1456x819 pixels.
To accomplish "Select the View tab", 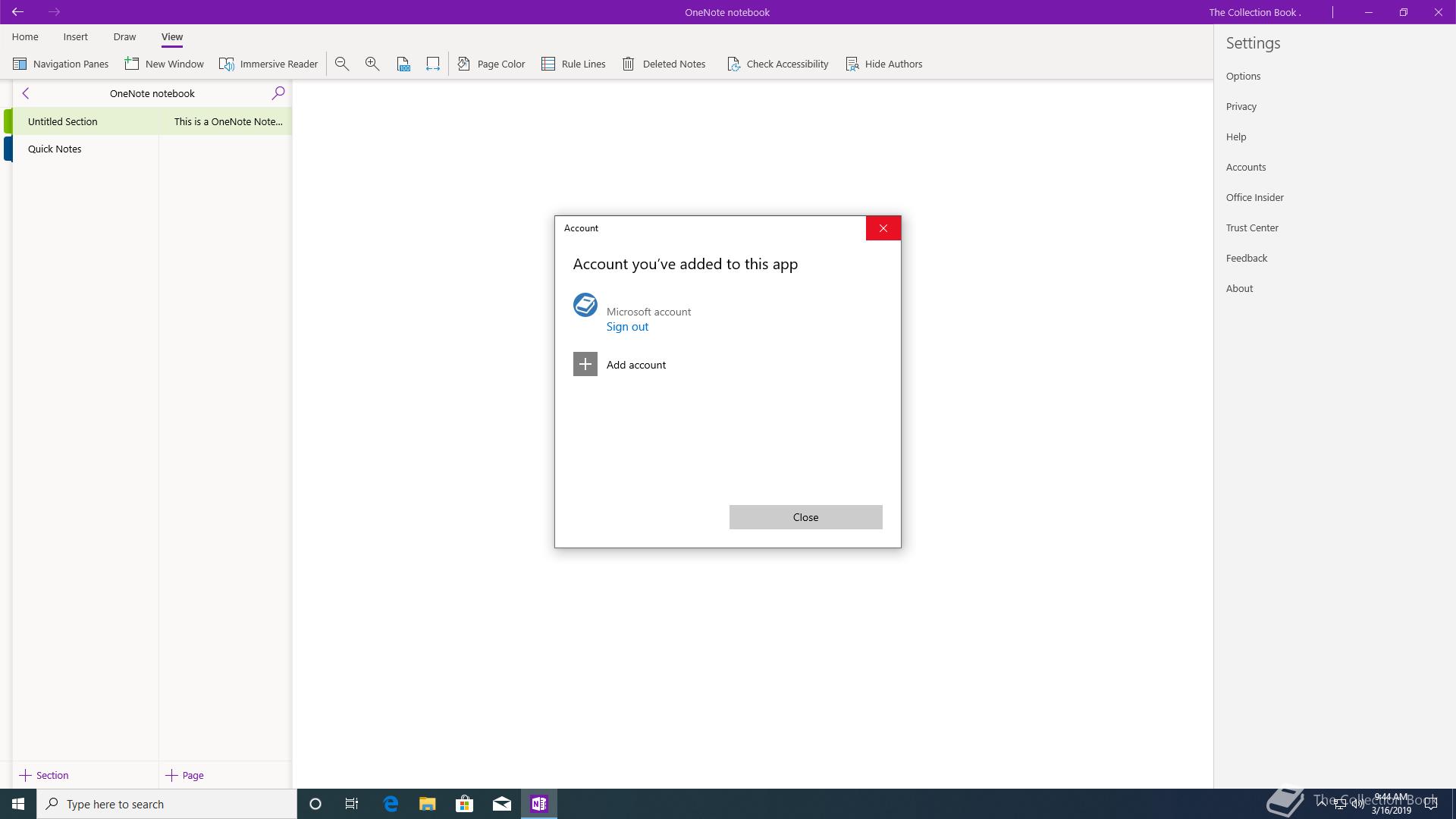I will click(x=172, y=36).
